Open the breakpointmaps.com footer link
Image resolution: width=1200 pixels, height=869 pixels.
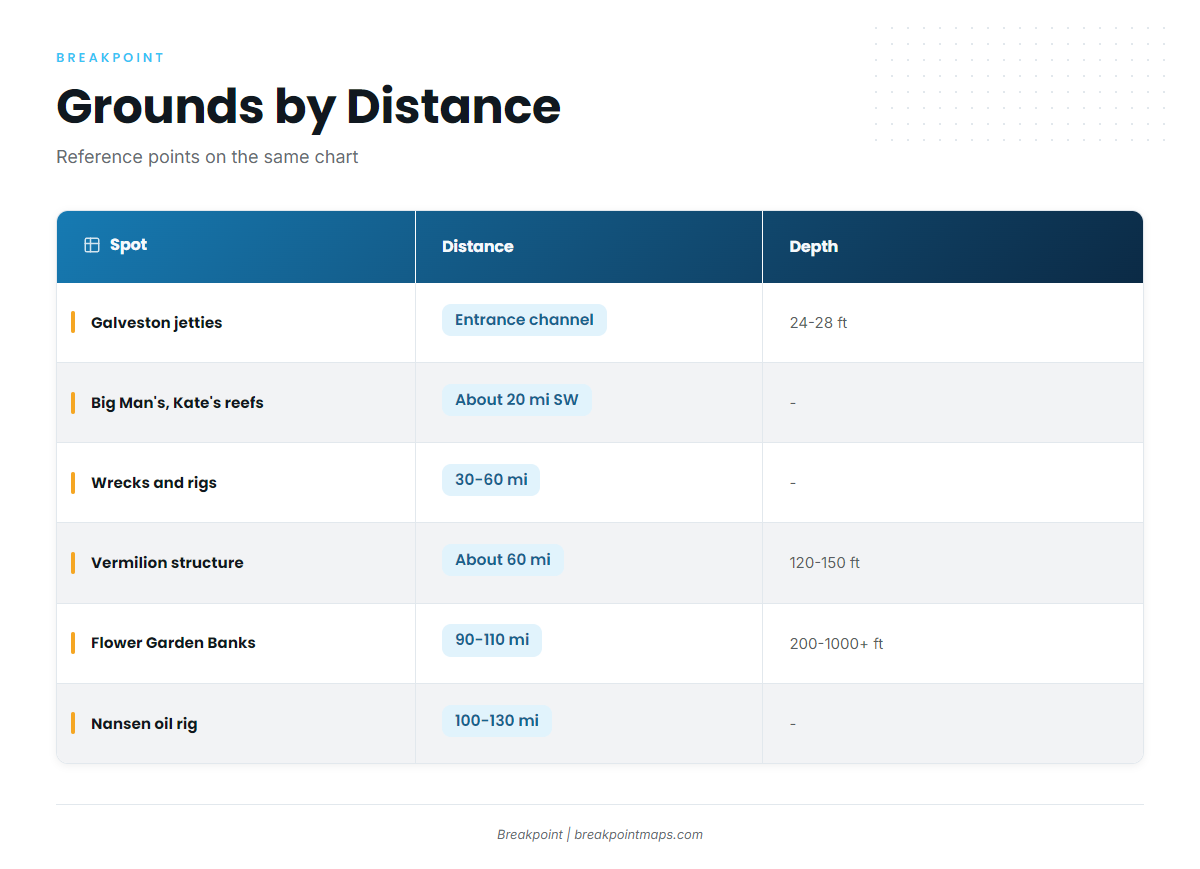[638, 835]
